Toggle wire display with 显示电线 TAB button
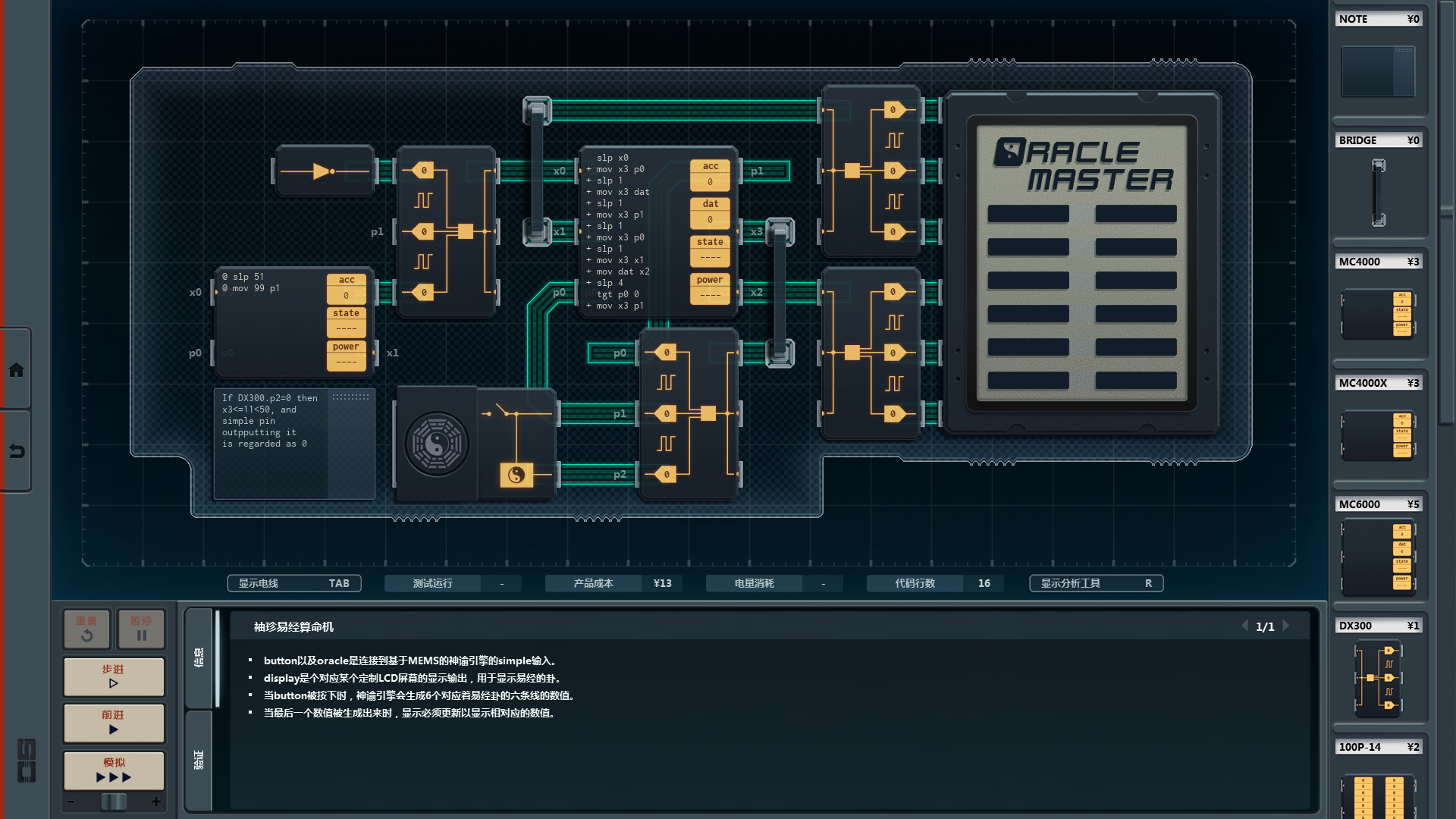This screenshot has height=819, width=1456. point(293,583)
